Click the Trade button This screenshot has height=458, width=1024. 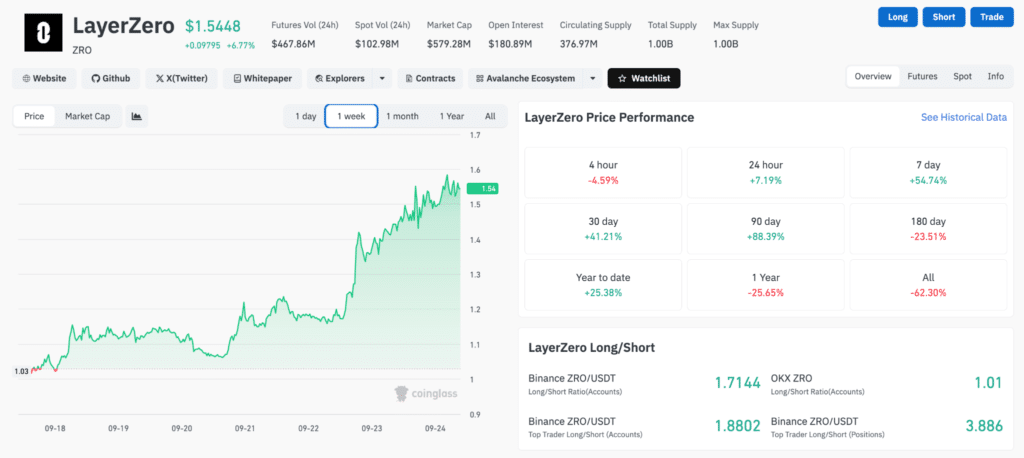(991, 17)
